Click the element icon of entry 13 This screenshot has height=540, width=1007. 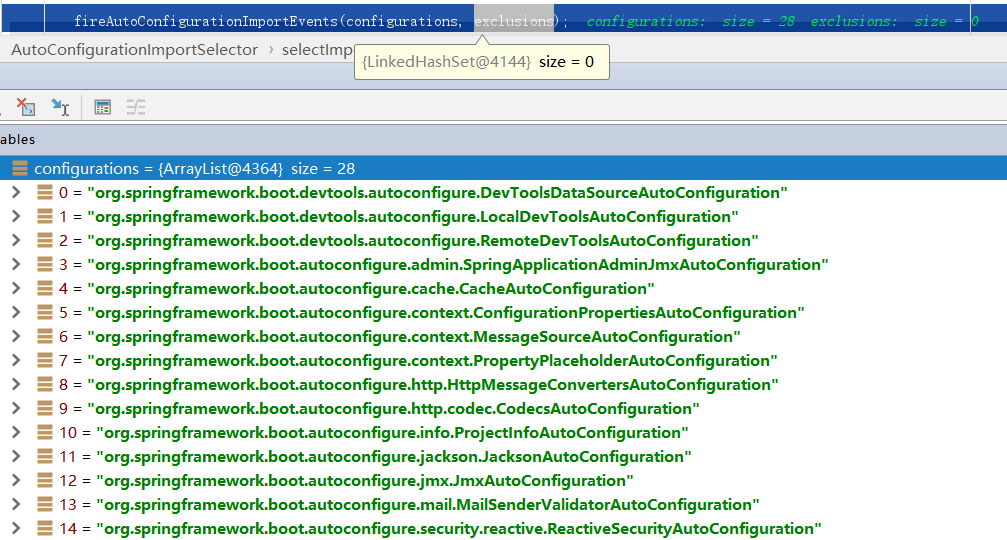click(x=45, y=504)
